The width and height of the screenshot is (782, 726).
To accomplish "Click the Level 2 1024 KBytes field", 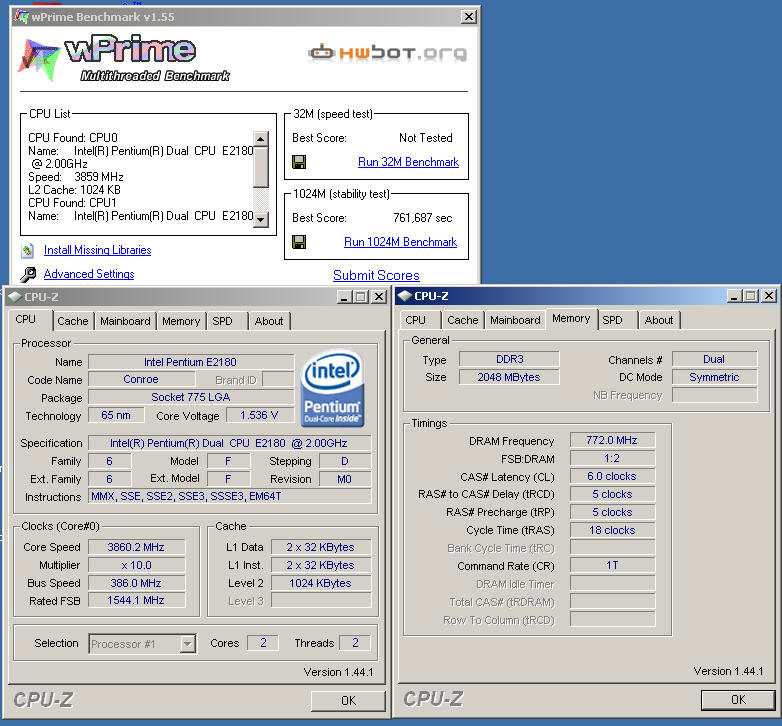I will pos(321,583).
